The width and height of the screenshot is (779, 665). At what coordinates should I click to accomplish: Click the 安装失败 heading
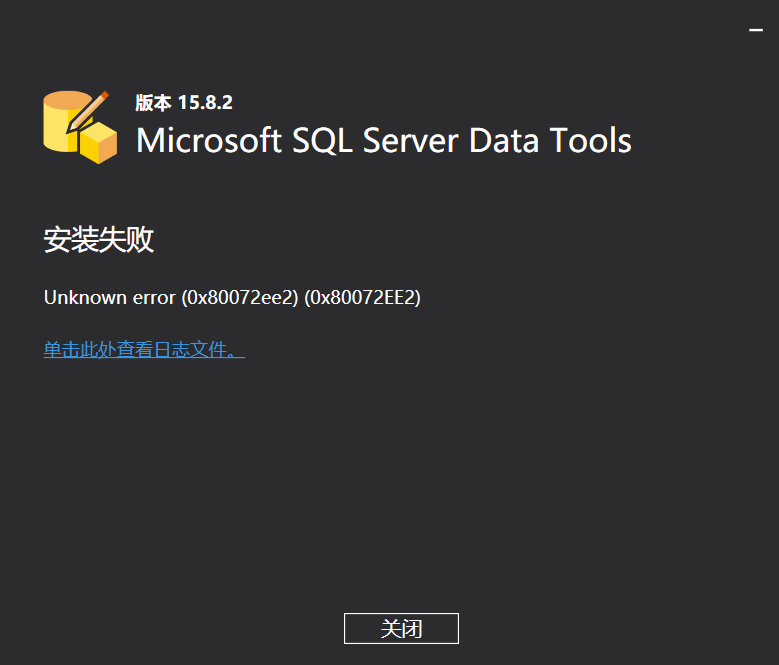click(x=99, y=240)
